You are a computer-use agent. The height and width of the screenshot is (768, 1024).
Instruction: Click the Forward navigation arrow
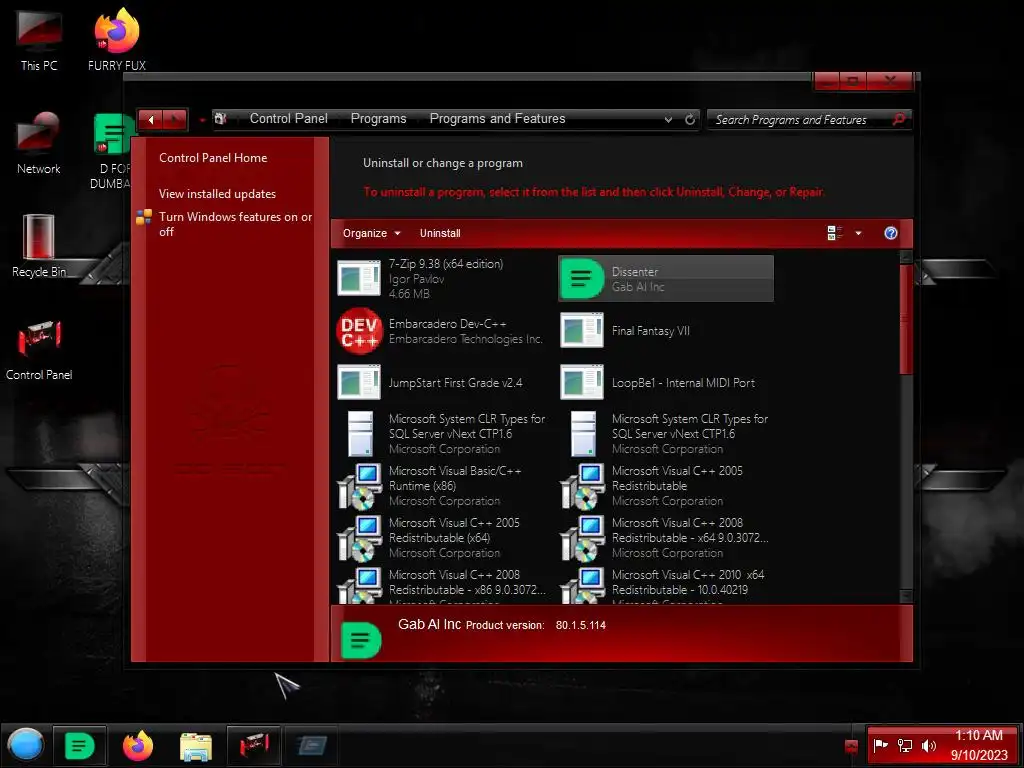click(175, 120)
